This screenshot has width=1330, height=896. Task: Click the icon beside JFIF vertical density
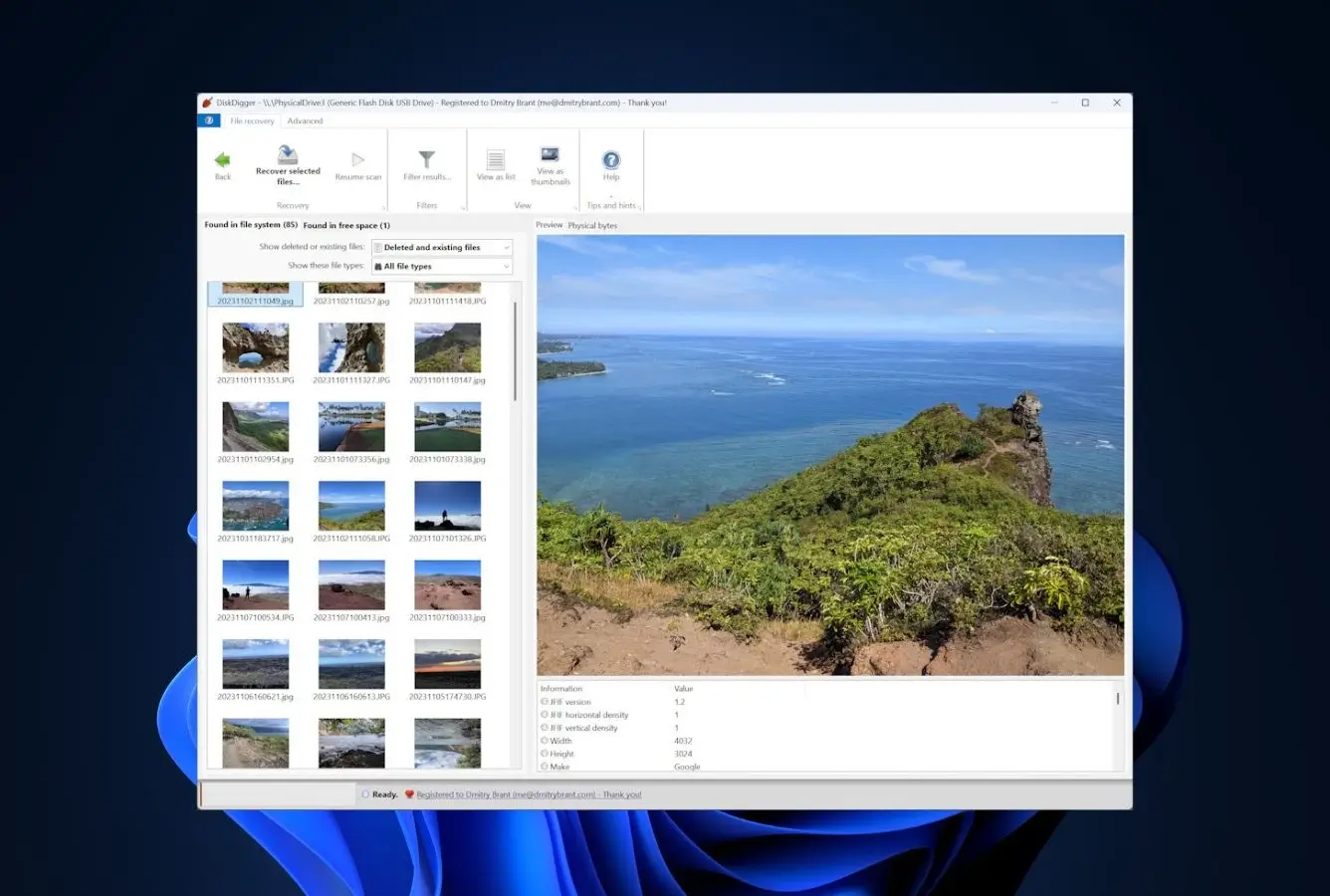[545, 728]
